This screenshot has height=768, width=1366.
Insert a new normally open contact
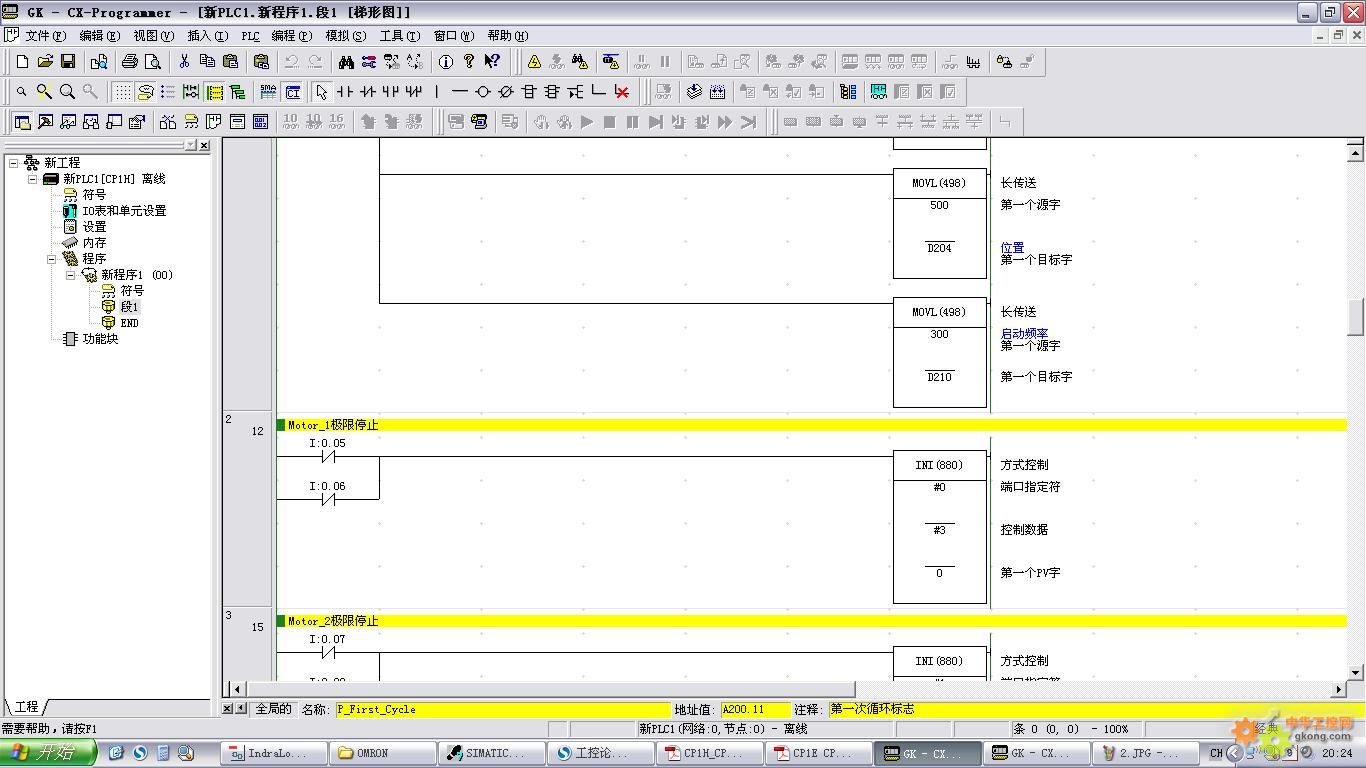tap(345, 92)
